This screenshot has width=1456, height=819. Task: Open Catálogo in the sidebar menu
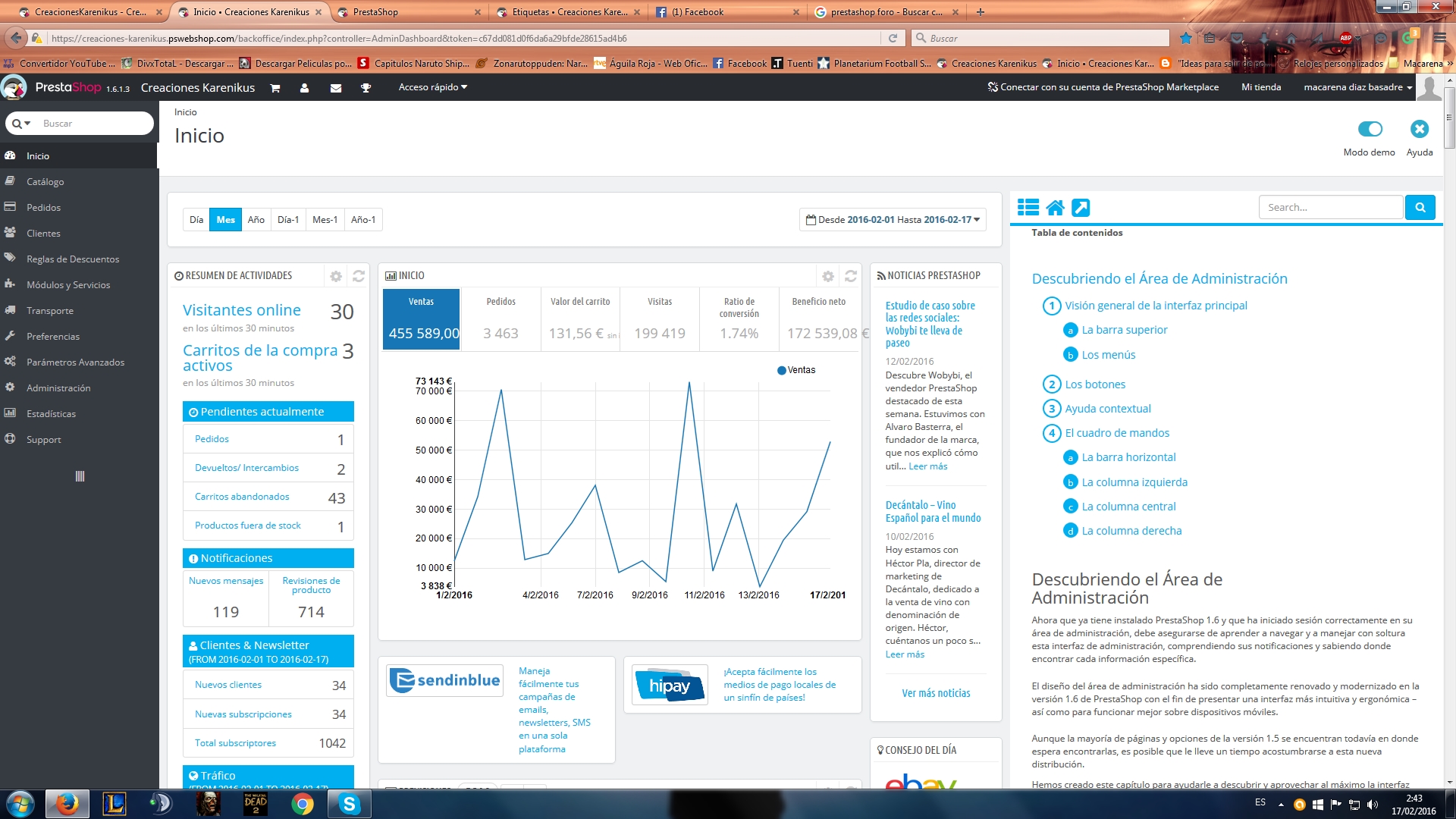pyautogui.click(x=45, y=182)
